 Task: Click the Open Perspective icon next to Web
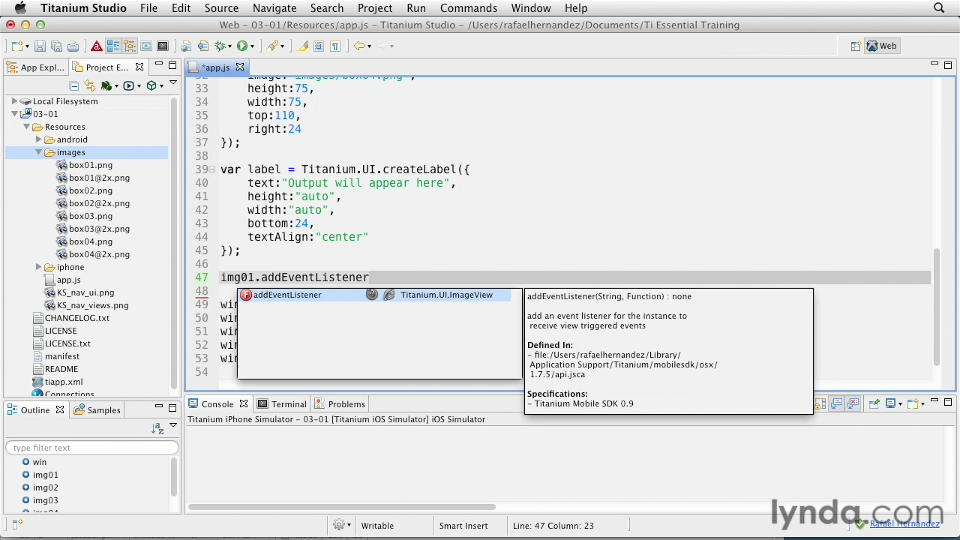click(x=855, y=46)
